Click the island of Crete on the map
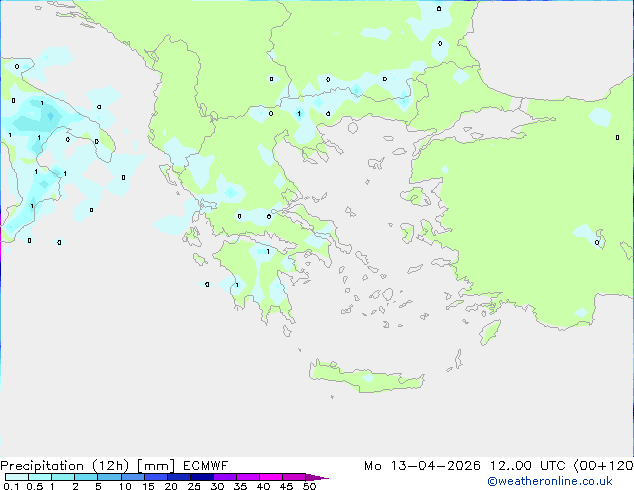 366,378
